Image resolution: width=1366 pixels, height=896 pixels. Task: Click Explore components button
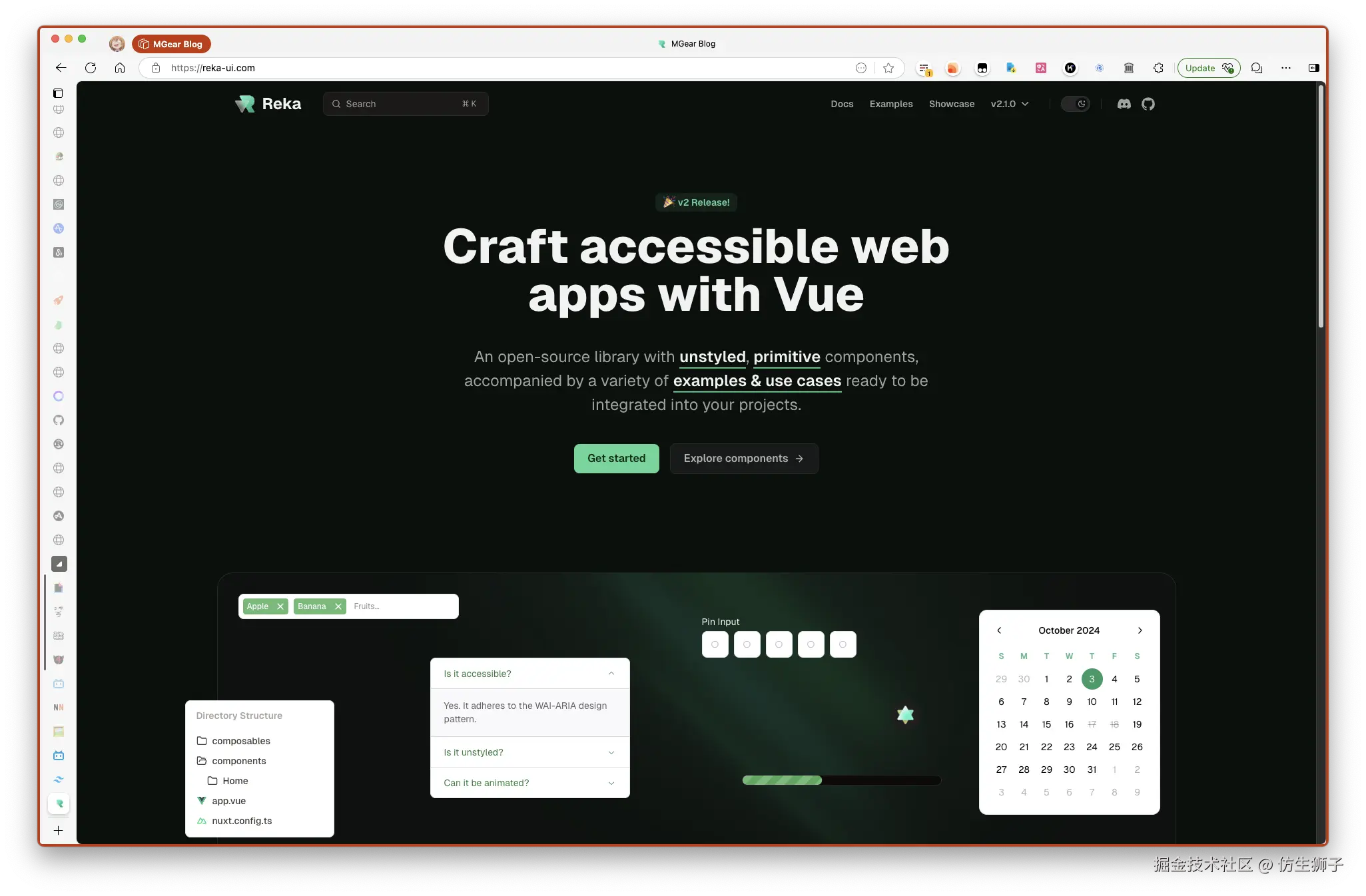(743, 459)
